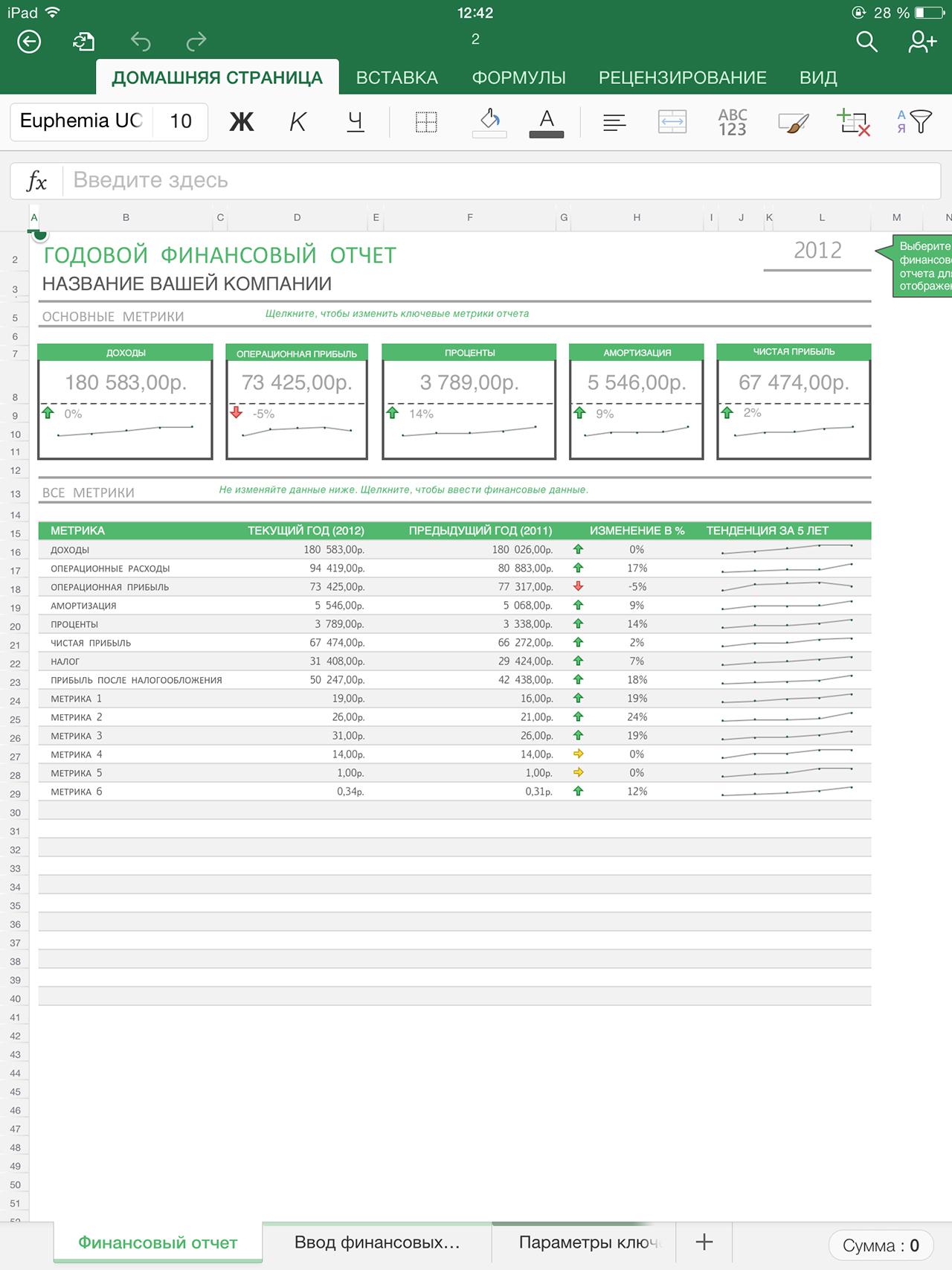Toggle italic formatting (К)

click(297, 121)
